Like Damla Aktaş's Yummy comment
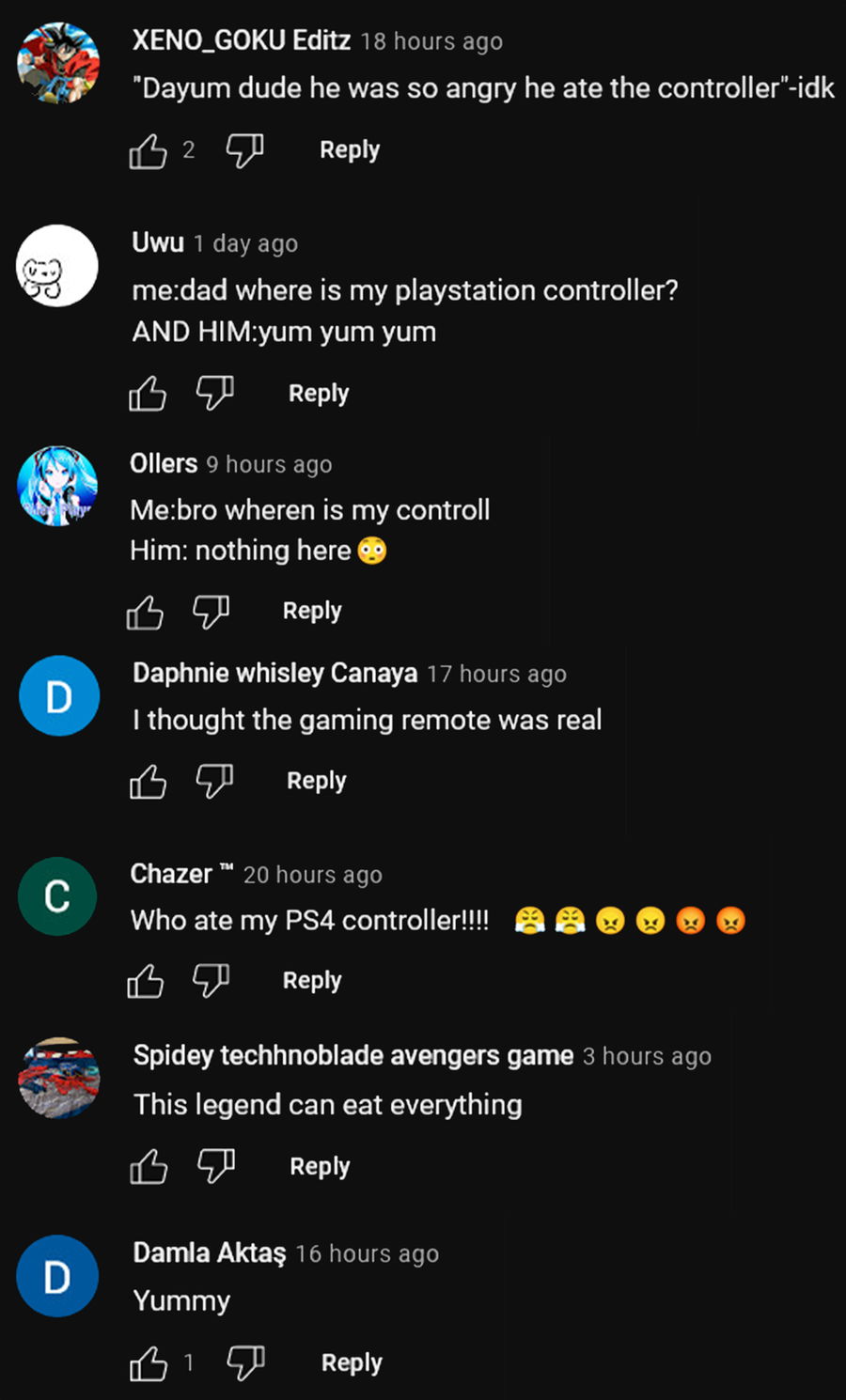 tap(149, 1363)
